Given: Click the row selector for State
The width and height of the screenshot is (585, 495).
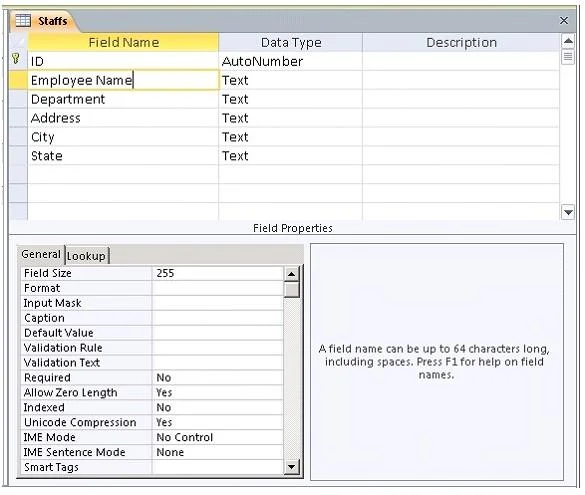Looking at the screenshot, I should pos(18,156).
